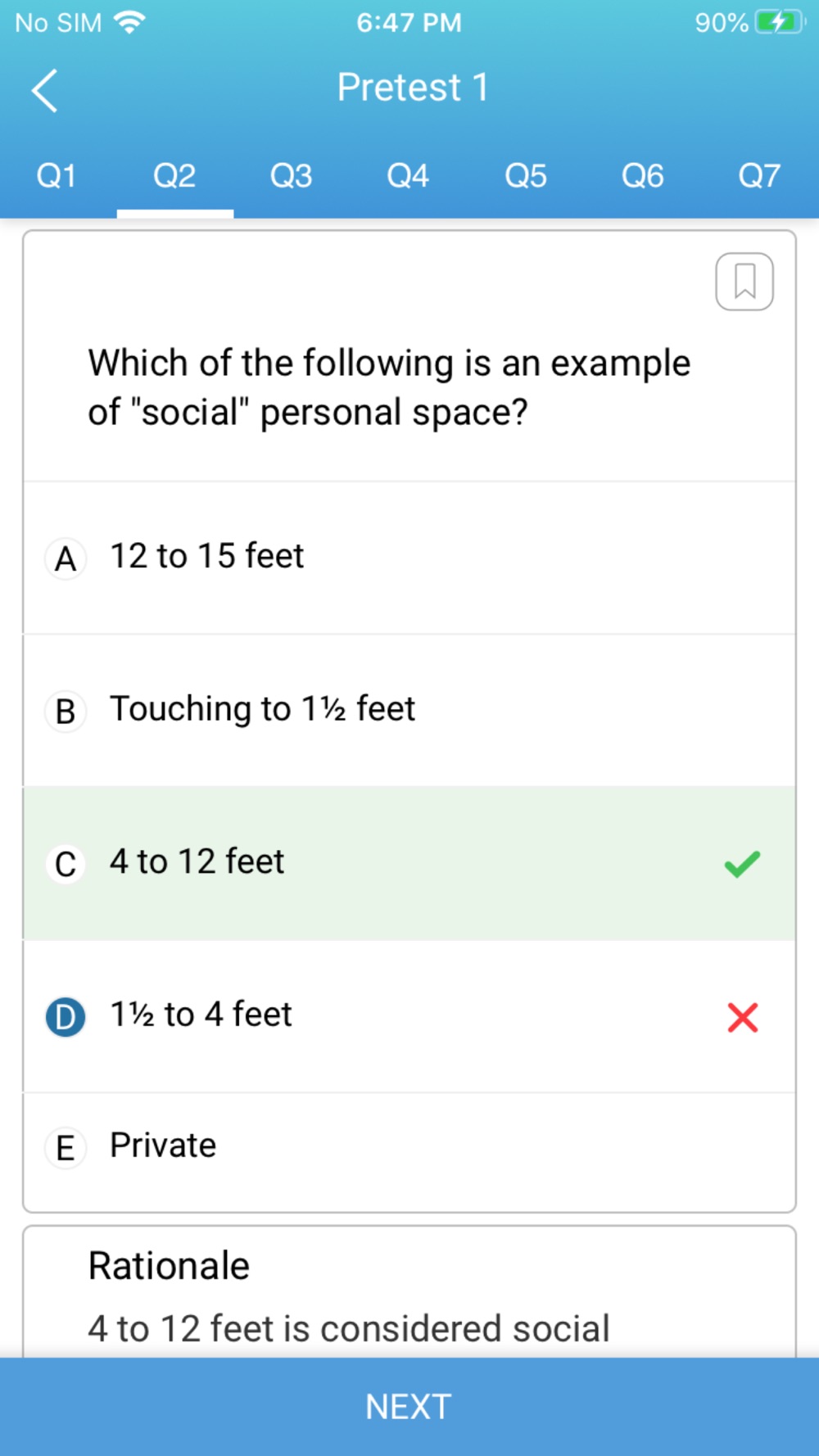
Task: Select answer A radio circle
Action: click(66, 558)
